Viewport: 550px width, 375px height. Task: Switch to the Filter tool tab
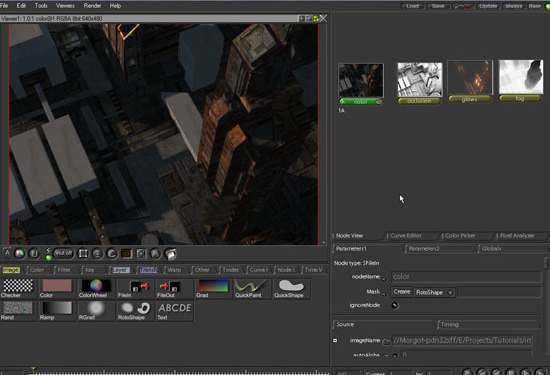click(x=64, y=270)
